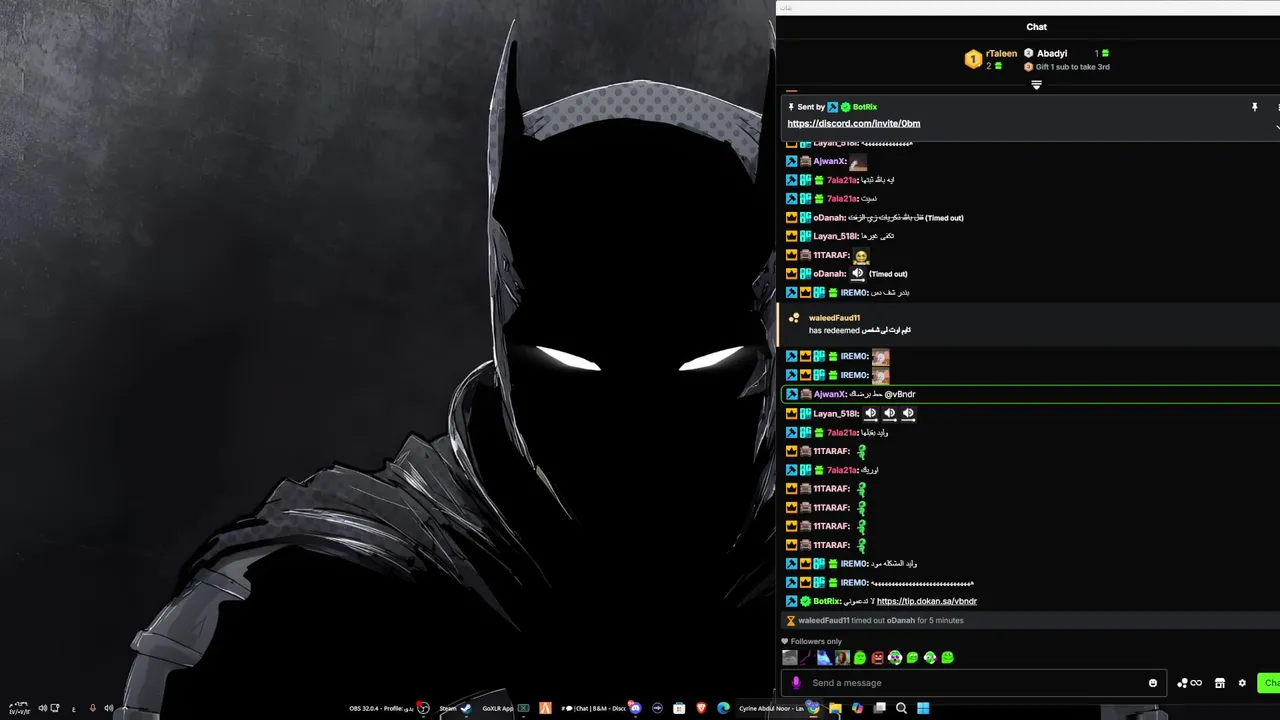Viewport: 1280px width, 720px height.
Task: Open Brave browser from taskbar
Action: [x=701, y=708]
